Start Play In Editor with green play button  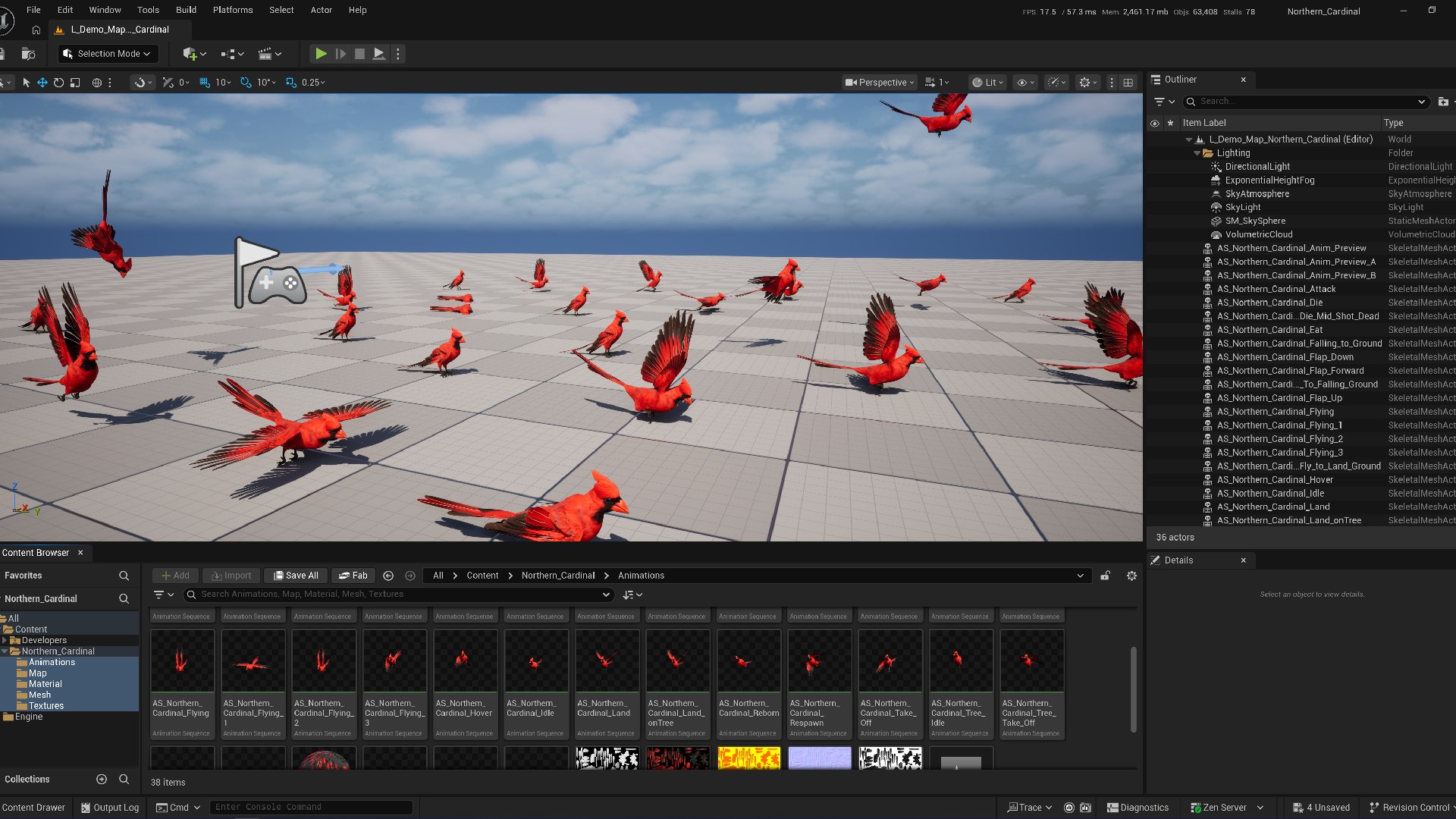click(321, 54)
